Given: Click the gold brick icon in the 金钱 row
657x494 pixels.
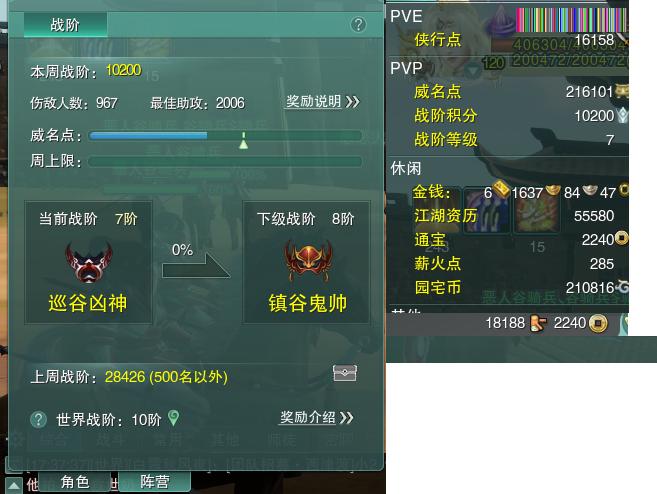Looking at the screenshot, I should (x=501, y=189).
